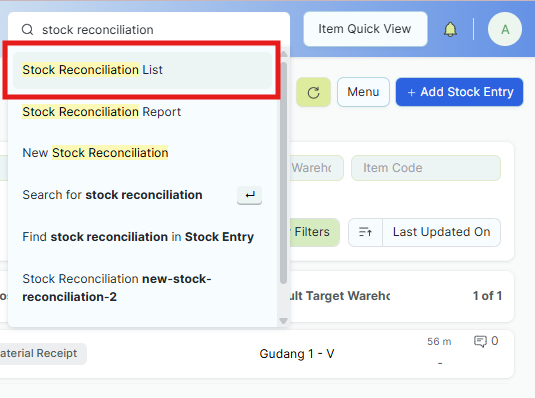The height and width of the screenshot is (398, 535).
Task: Open the Menu dropdown button
Action: (x=363, y=92)
